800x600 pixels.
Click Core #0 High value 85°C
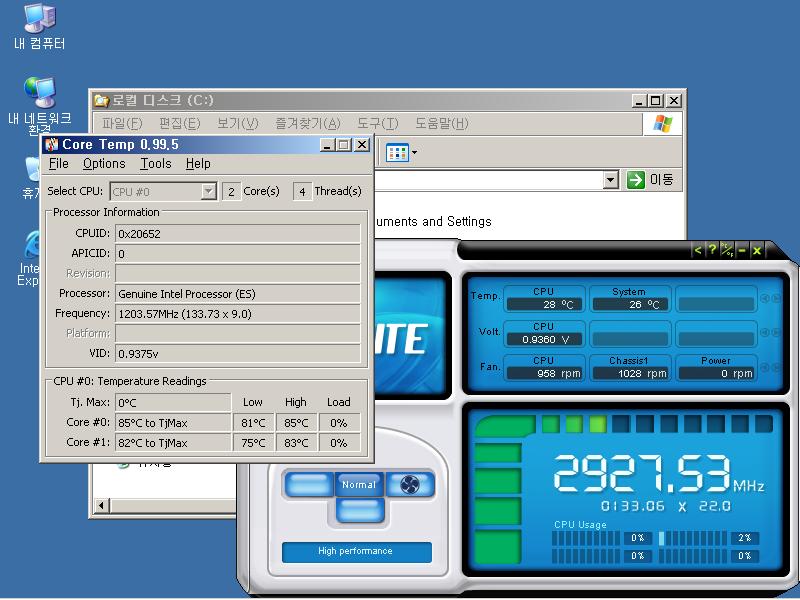tap(296, 423)
